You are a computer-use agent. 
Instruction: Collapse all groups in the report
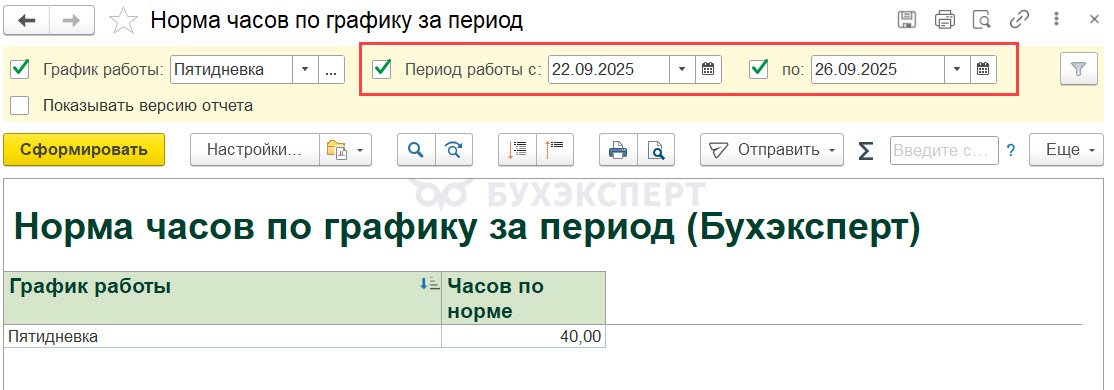[x=555, y=150]
